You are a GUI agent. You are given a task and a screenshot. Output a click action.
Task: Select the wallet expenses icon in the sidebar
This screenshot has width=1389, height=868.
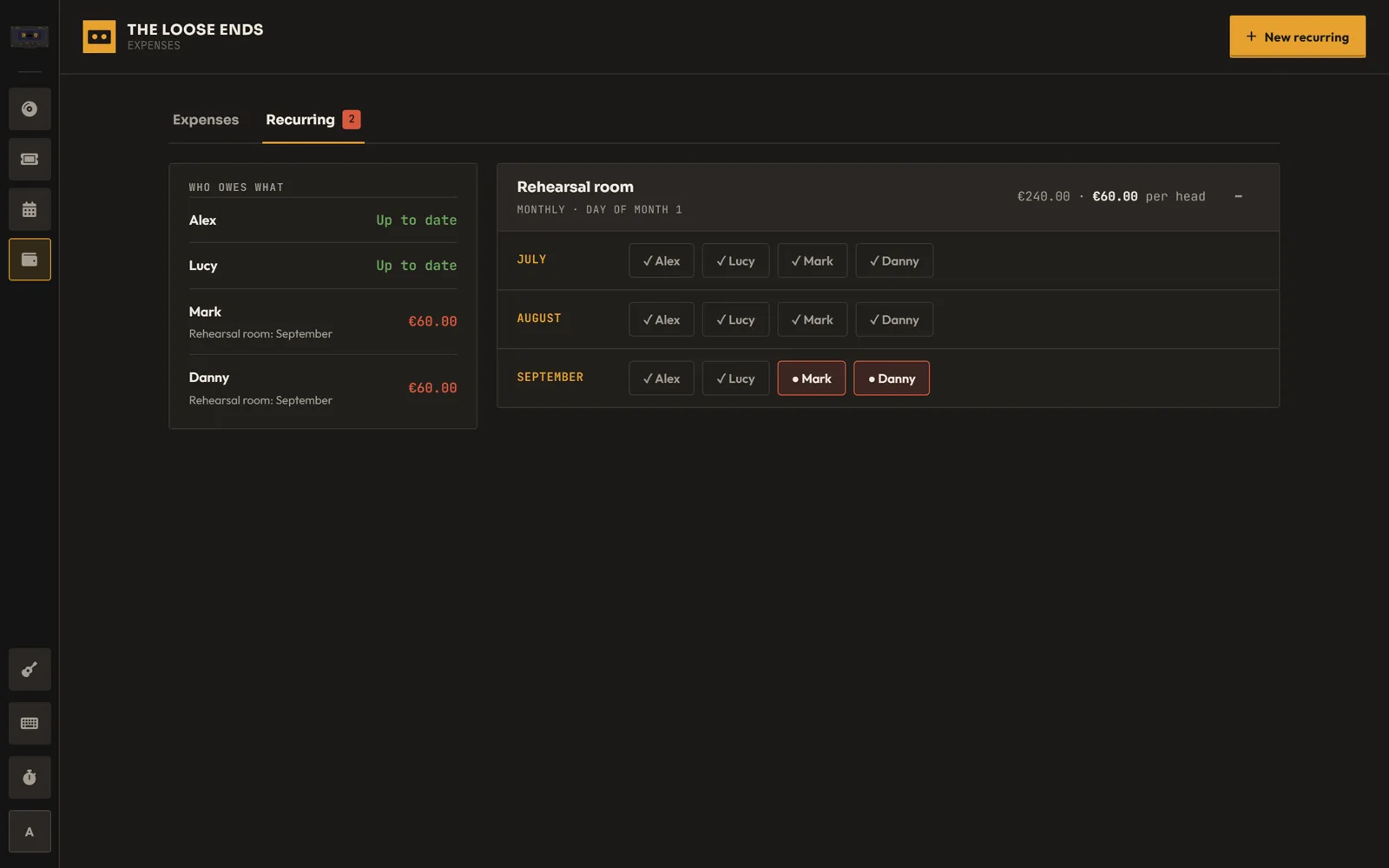(x=30, y=260)
